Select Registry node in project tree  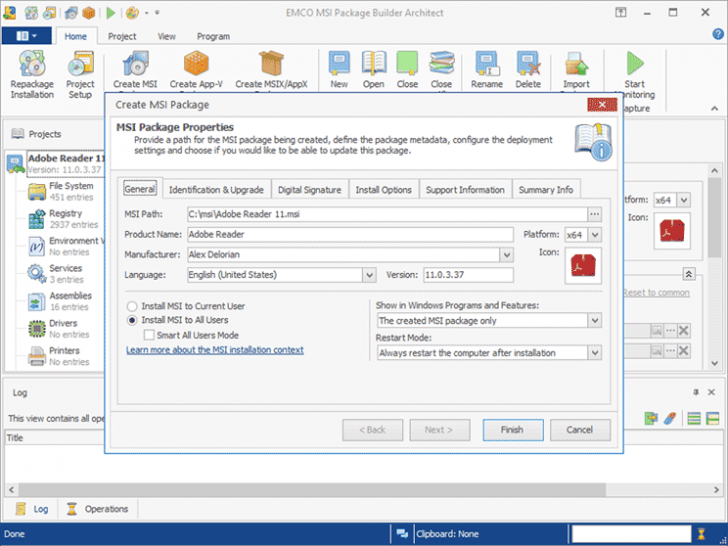tap(65, 219)
